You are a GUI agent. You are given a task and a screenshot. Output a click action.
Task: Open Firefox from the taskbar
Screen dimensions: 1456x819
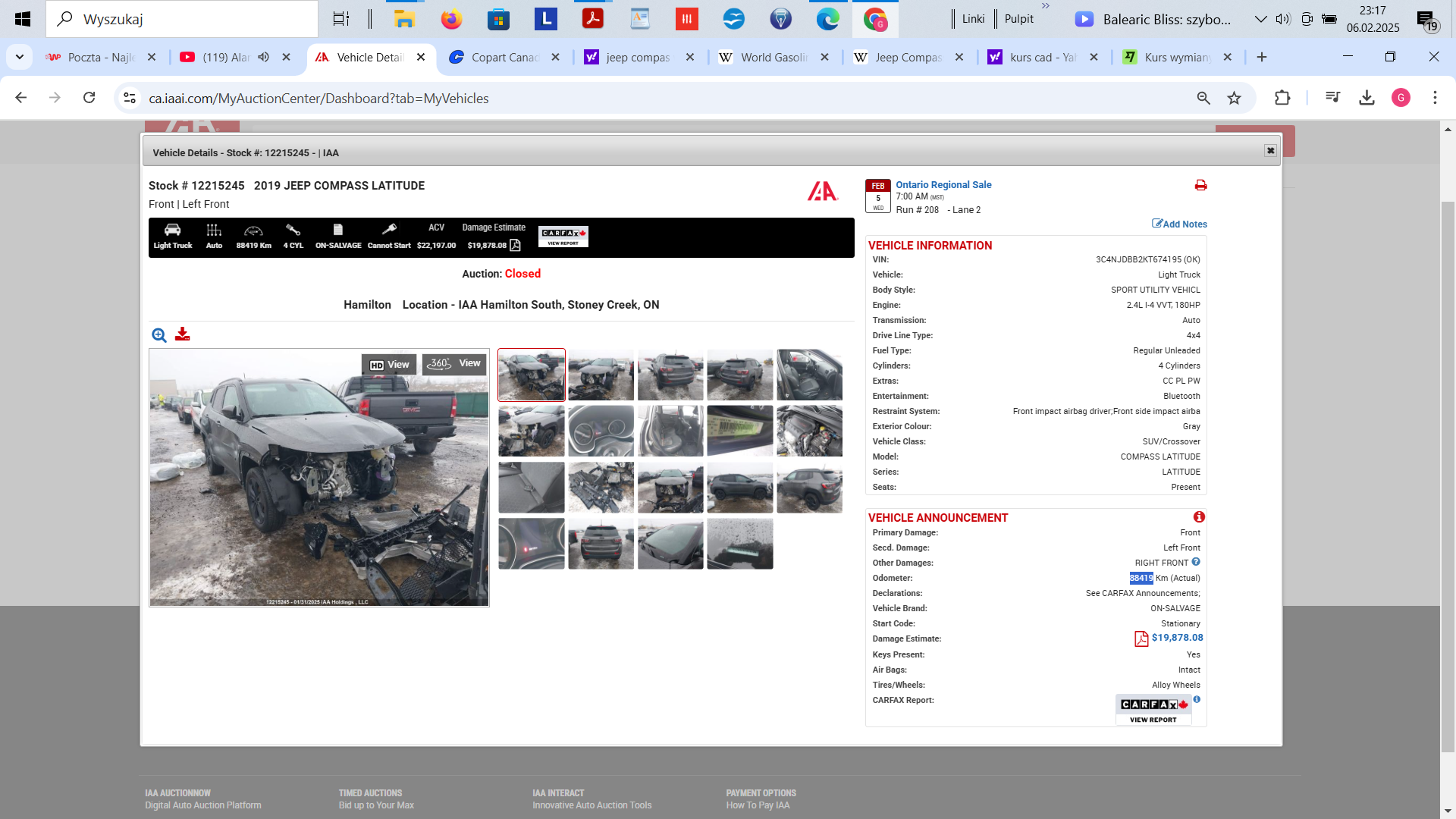451,19
